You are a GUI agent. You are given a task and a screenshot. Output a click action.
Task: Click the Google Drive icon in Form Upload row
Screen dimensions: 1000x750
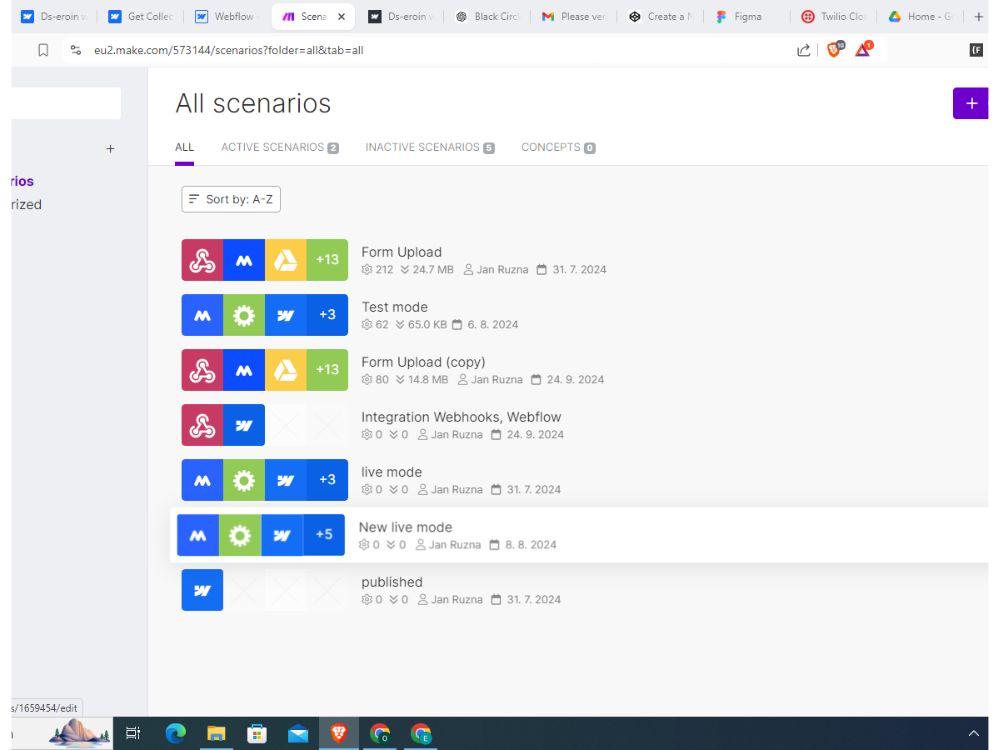coord(286,260)
